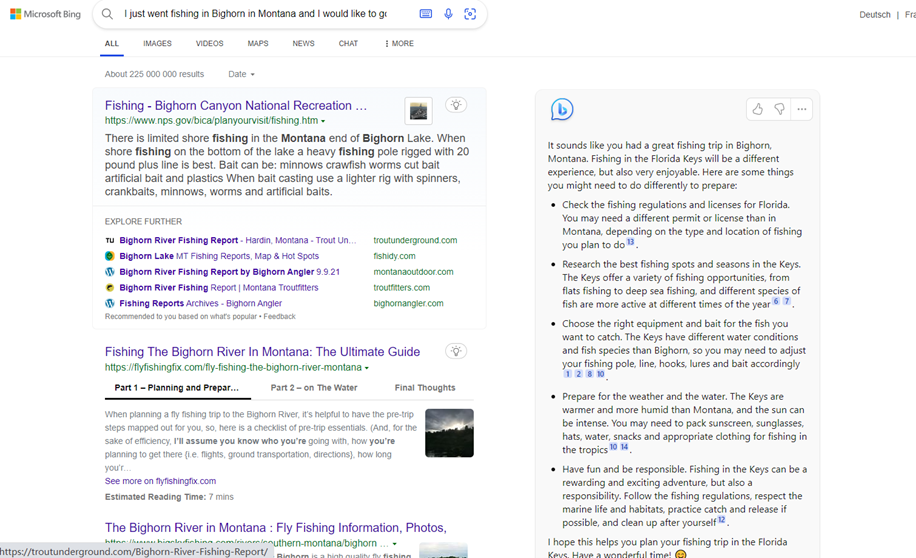
Task: Like the chat answer with thumbs up
Action: coord(758,109)
